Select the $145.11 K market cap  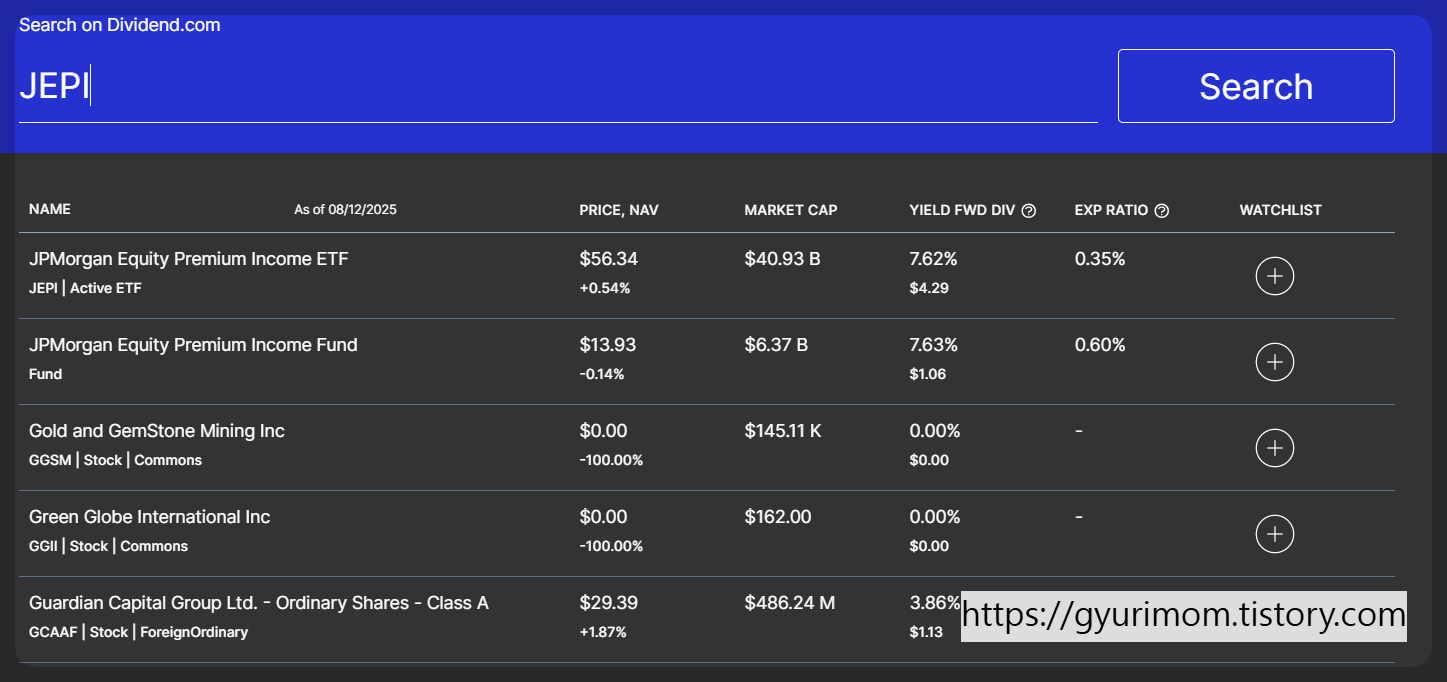[783, 431]
